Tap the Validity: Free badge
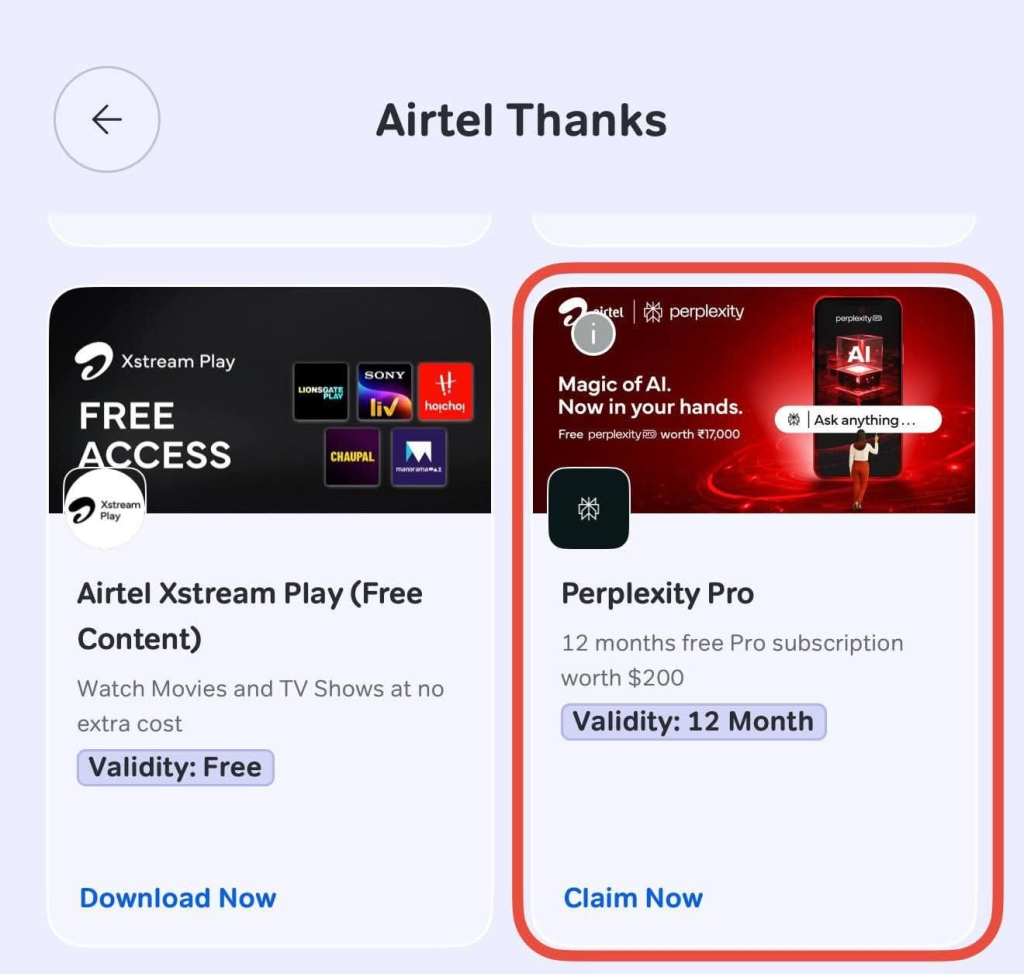 (x=175, y=767)
